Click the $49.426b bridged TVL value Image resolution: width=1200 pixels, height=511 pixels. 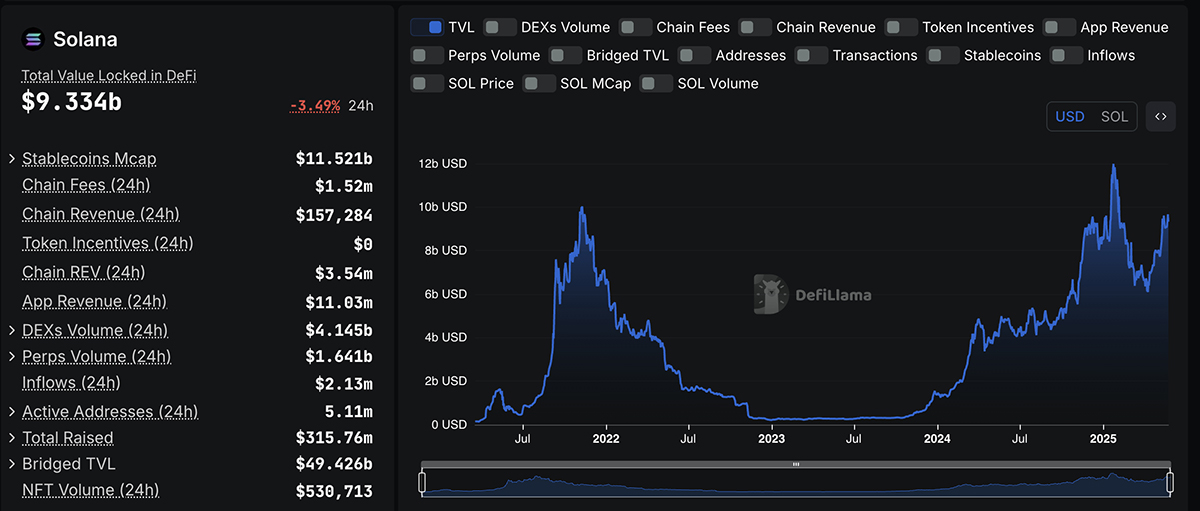tap(334, 464)
